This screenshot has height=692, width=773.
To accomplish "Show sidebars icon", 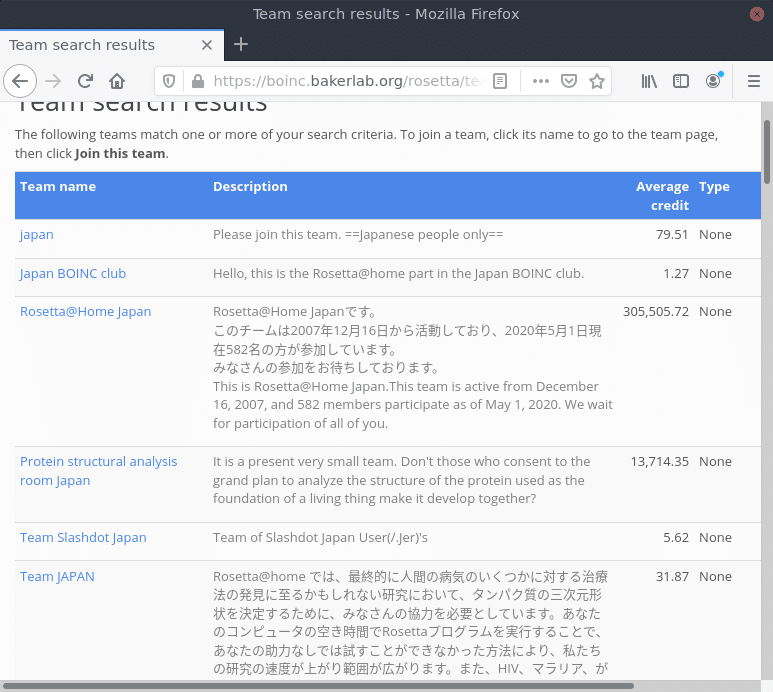I will click(681, 81).
